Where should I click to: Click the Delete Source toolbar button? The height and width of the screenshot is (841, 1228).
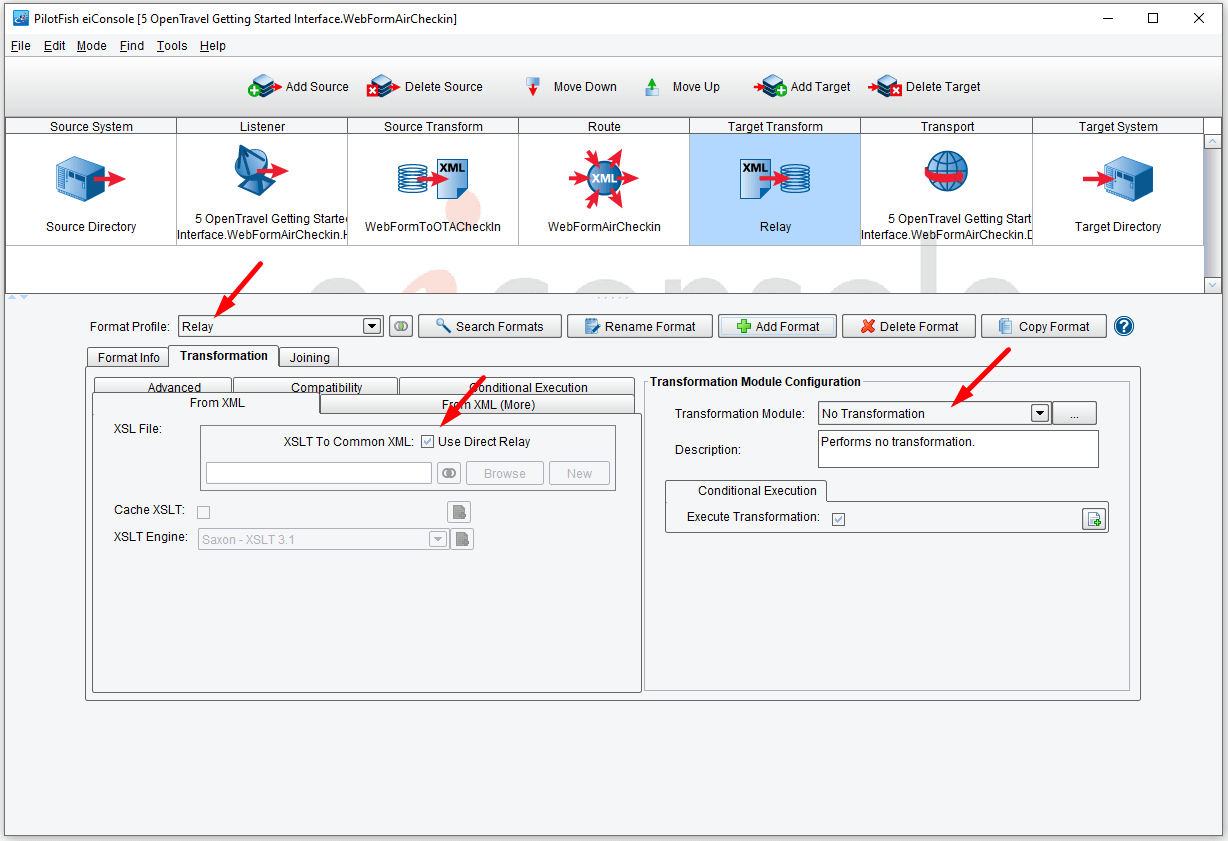(x=424, y=87)
